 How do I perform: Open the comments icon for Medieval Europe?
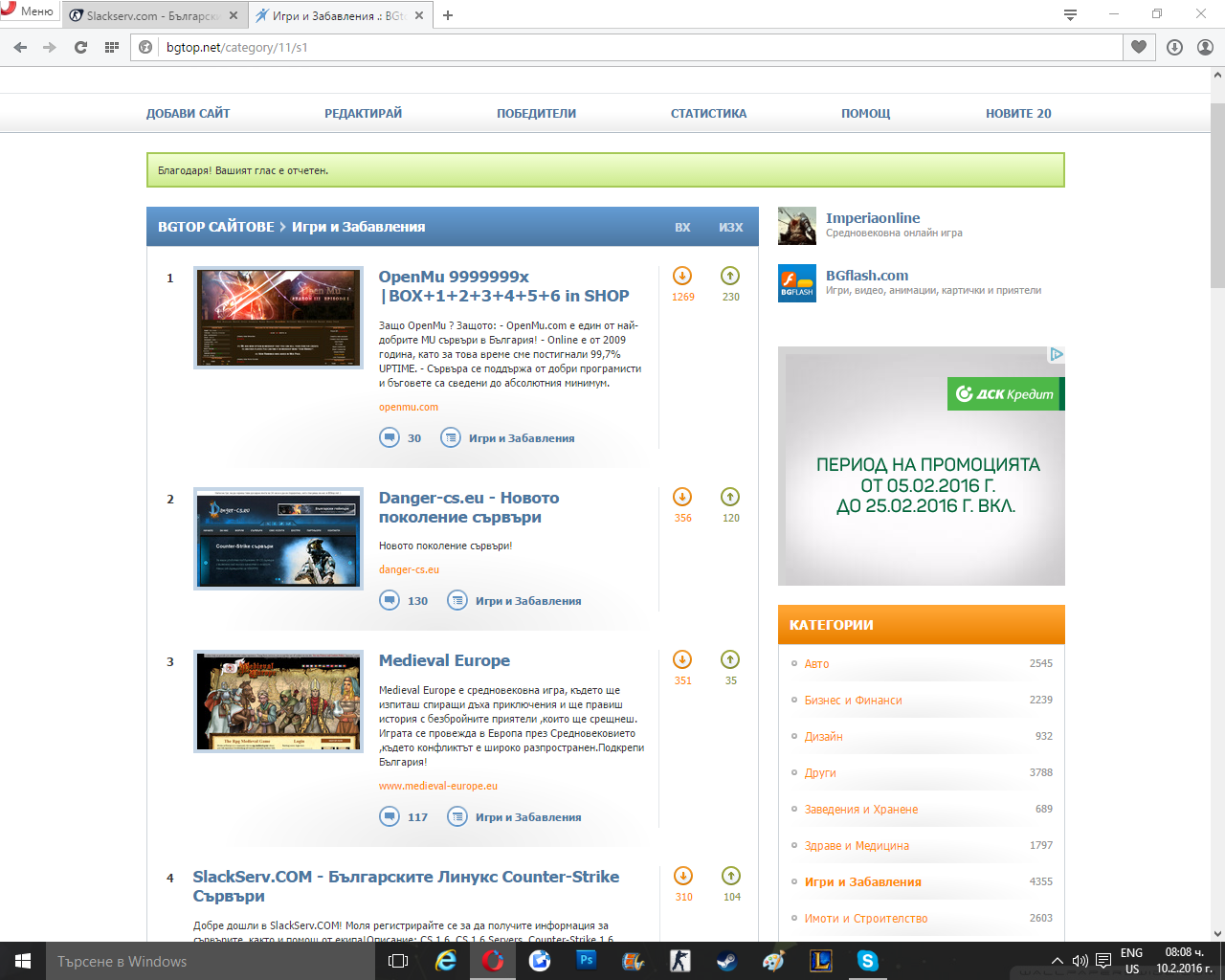tap(390, 816)
